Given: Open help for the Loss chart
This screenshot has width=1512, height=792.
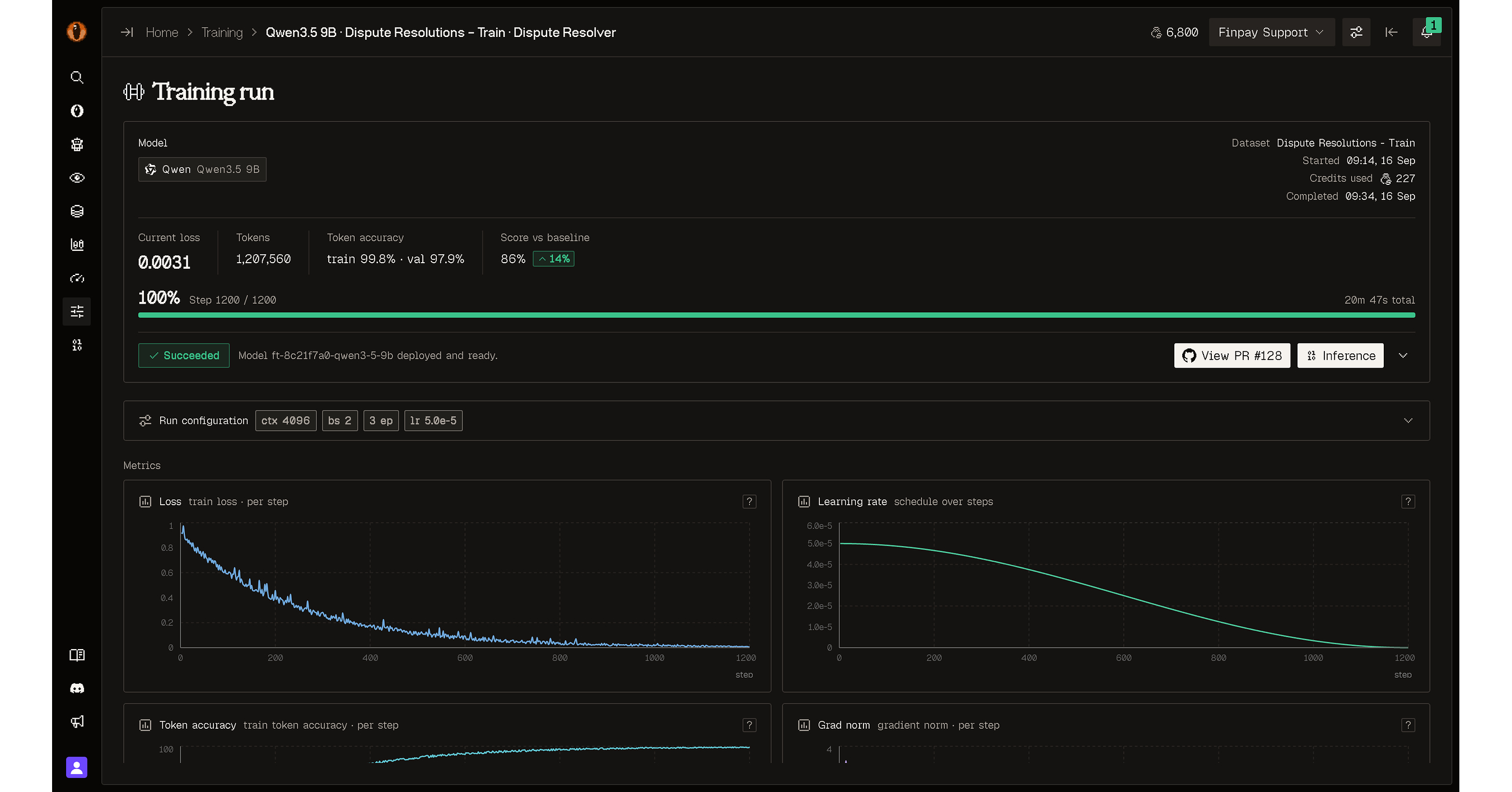Looking at the screenshot, I should pos(749,501).
